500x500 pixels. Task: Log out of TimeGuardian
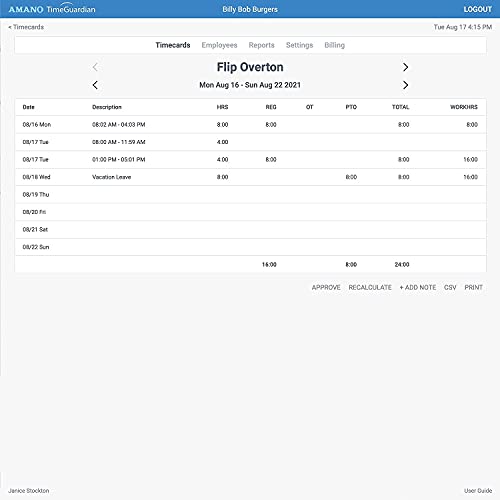click(x=477, y=9)
